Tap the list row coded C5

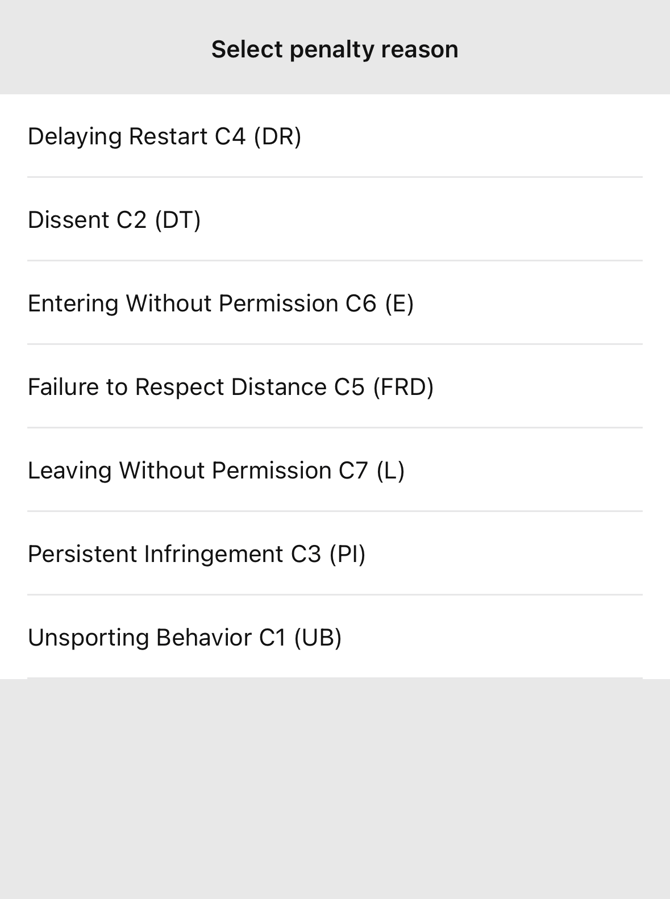(x=335, y=386)
